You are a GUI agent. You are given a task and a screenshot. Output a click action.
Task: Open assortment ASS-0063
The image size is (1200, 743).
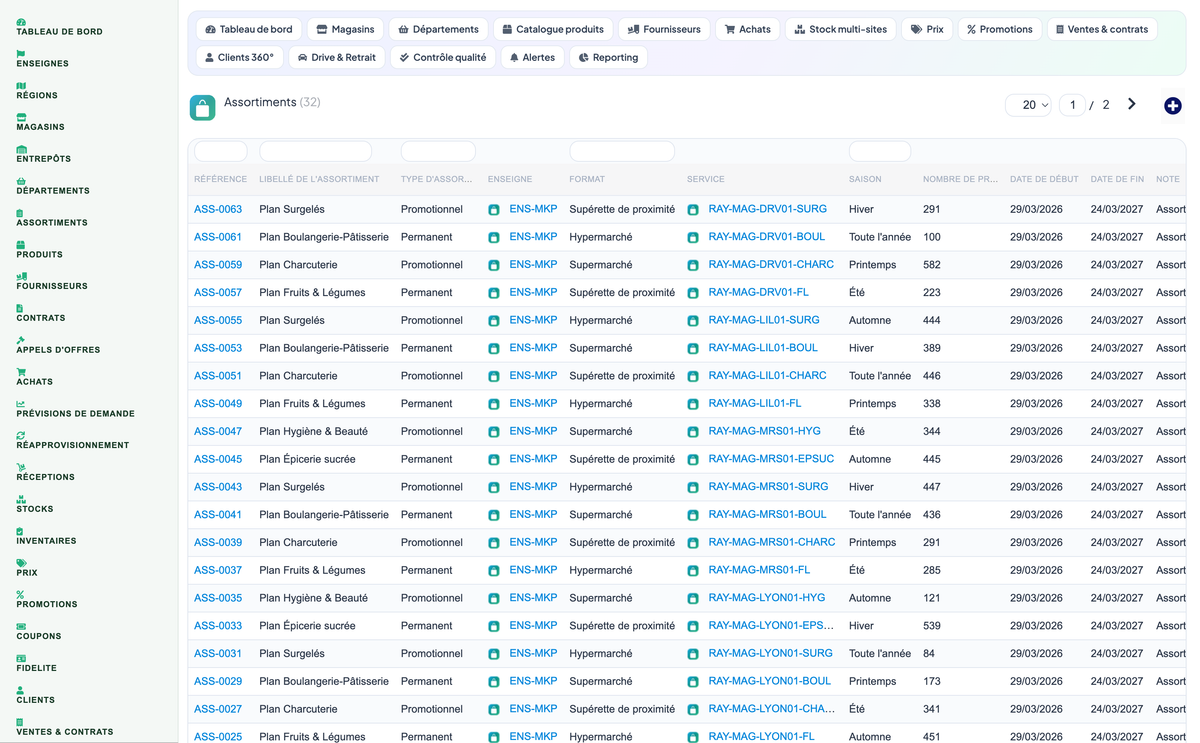(x=218, y=209)
